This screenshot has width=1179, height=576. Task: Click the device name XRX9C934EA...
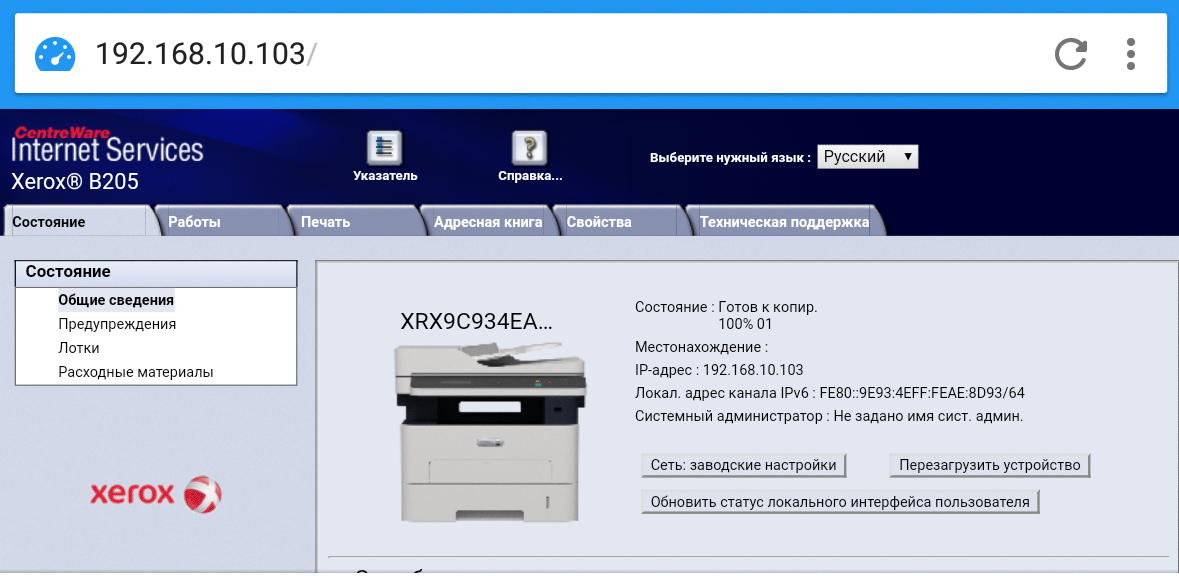[x=477, y=322]
